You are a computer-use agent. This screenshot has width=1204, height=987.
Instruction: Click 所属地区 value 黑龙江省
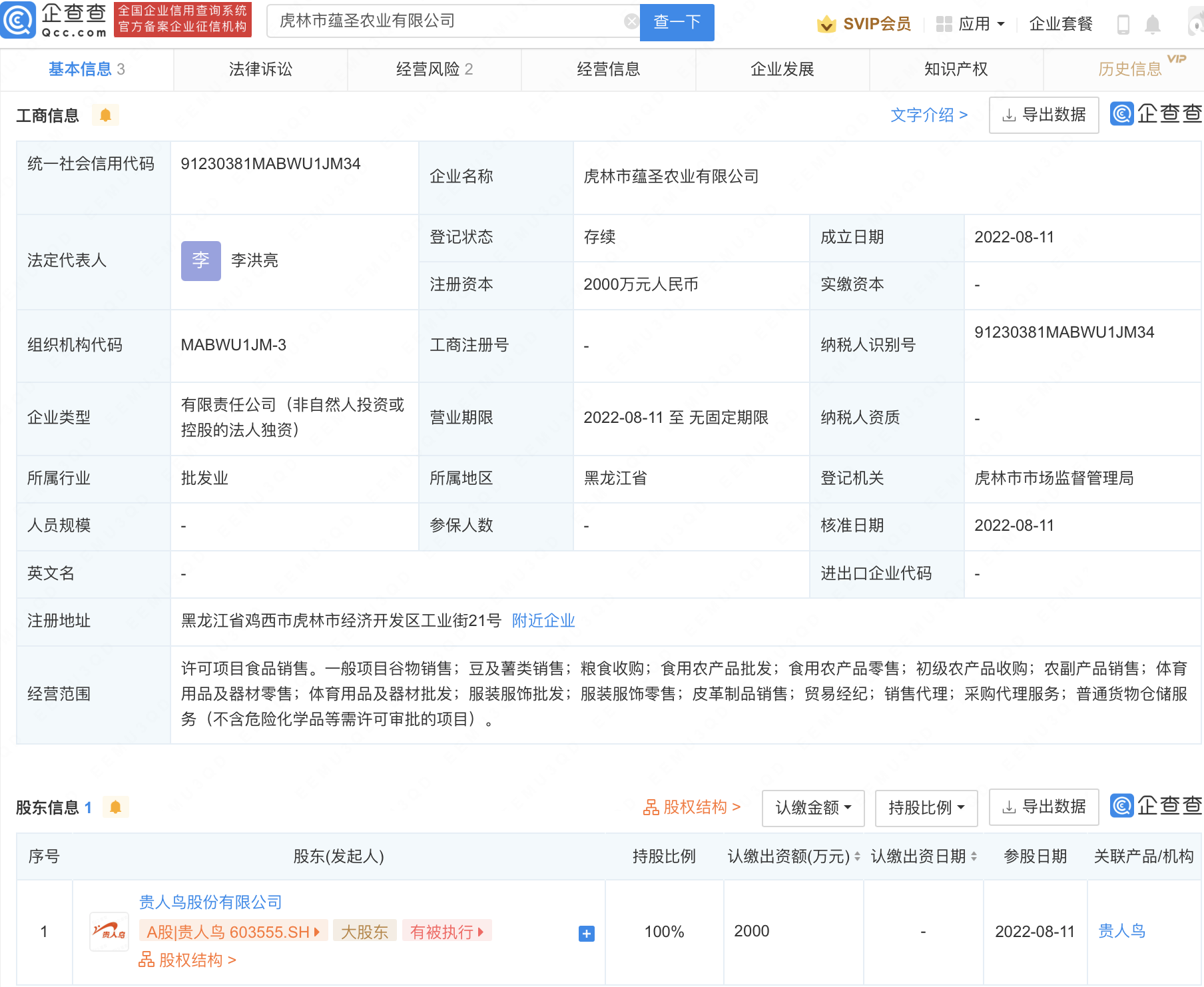[x=615, y=478]
